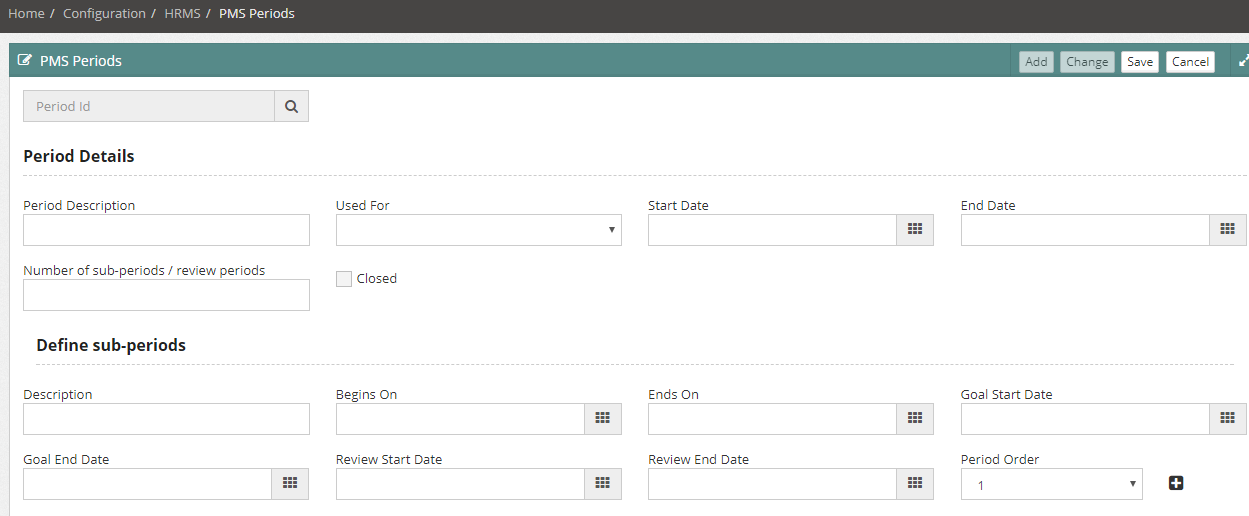Open the End Date calendar picker
The height and width of the screenshot is (516, 1249).
[1228, 230]
